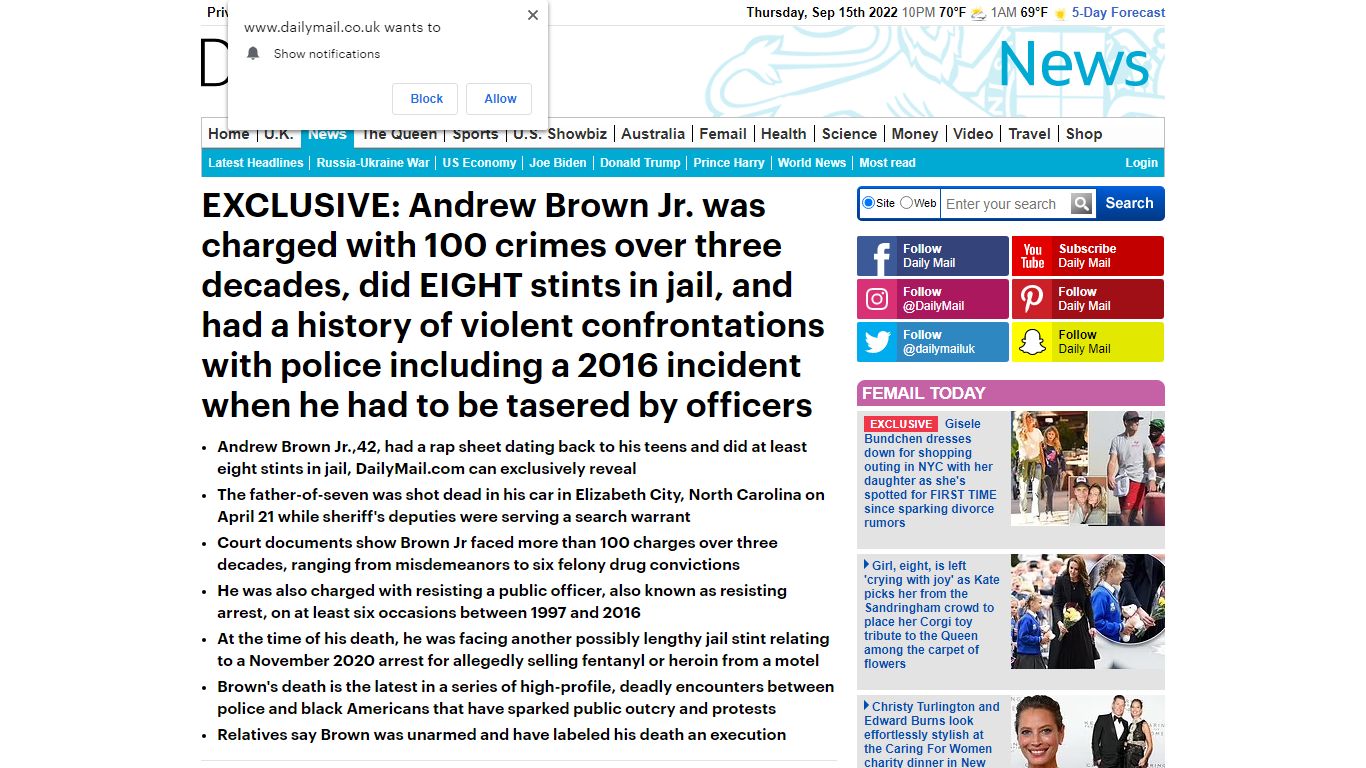
Task: Open the 5-Day Forecast link
Action: pos(1118,13)
